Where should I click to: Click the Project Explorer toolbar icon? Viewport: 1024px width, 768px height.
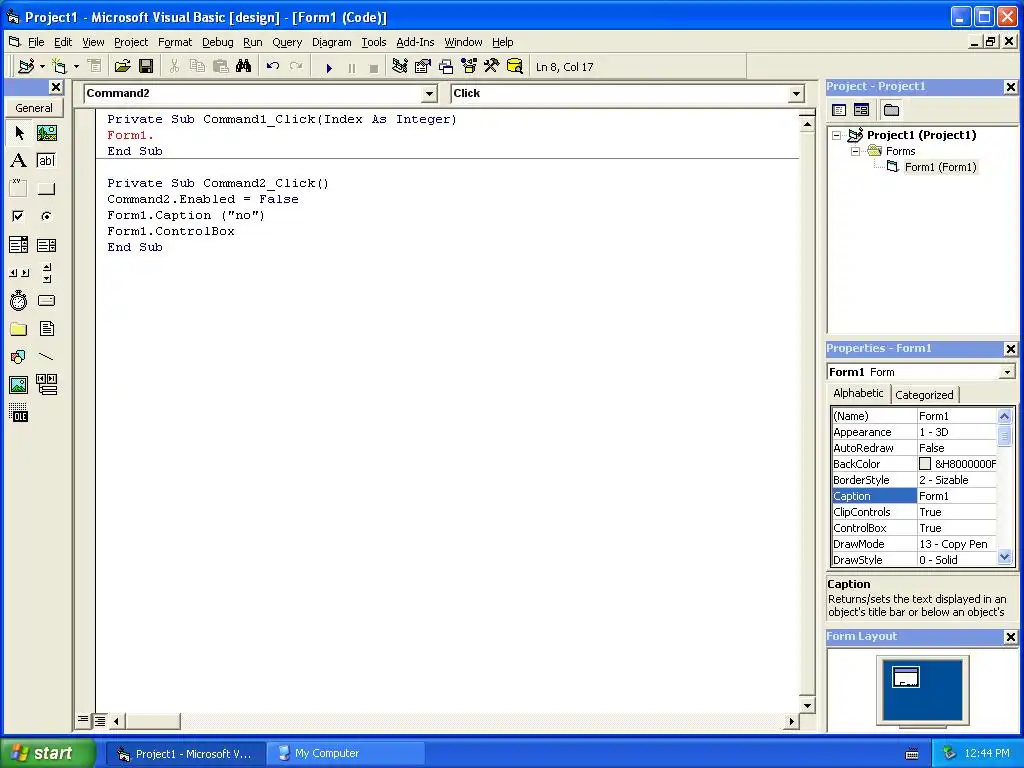coord(400,66)
